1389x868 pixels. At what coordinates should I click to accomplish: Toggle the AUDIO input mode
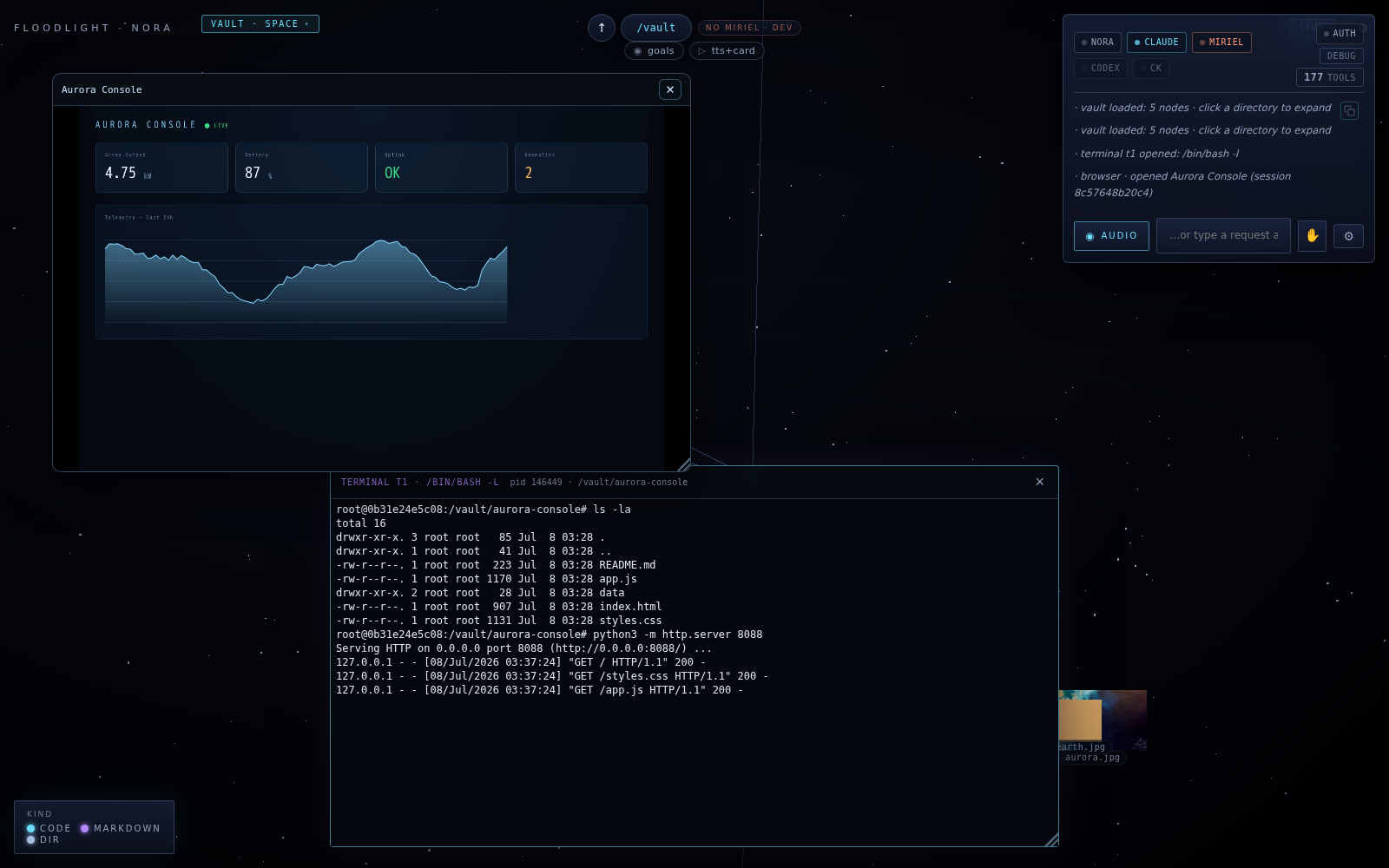(1111, 236)
